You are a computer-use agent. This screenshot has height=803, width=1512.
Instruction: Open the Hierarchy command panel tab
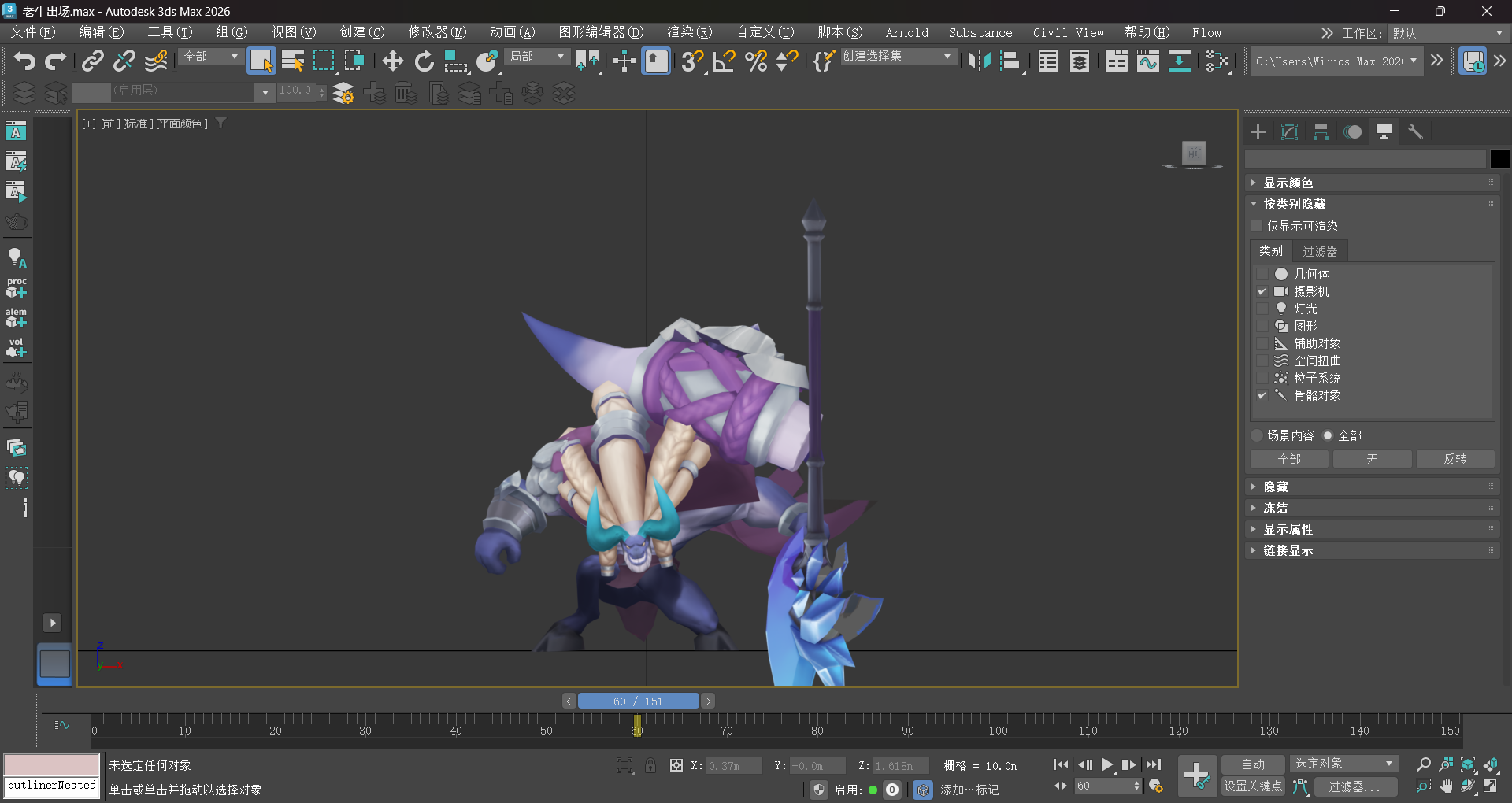click(1321, 131)
